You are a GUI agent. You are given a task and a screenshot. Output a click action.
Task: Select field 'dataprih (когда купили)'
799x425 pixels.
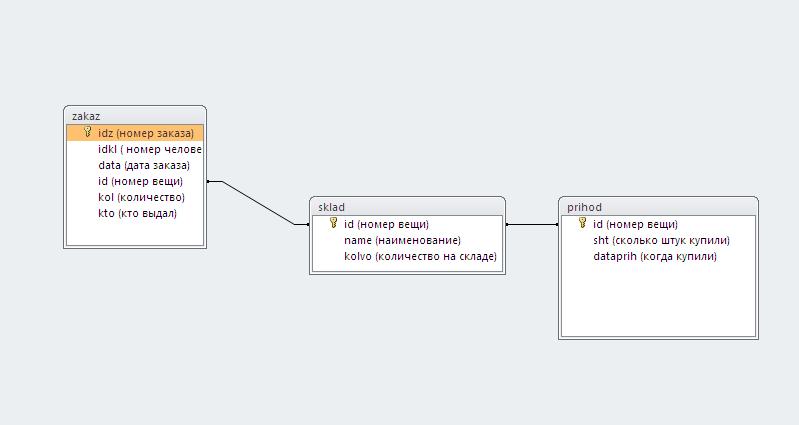coord(658,256)
